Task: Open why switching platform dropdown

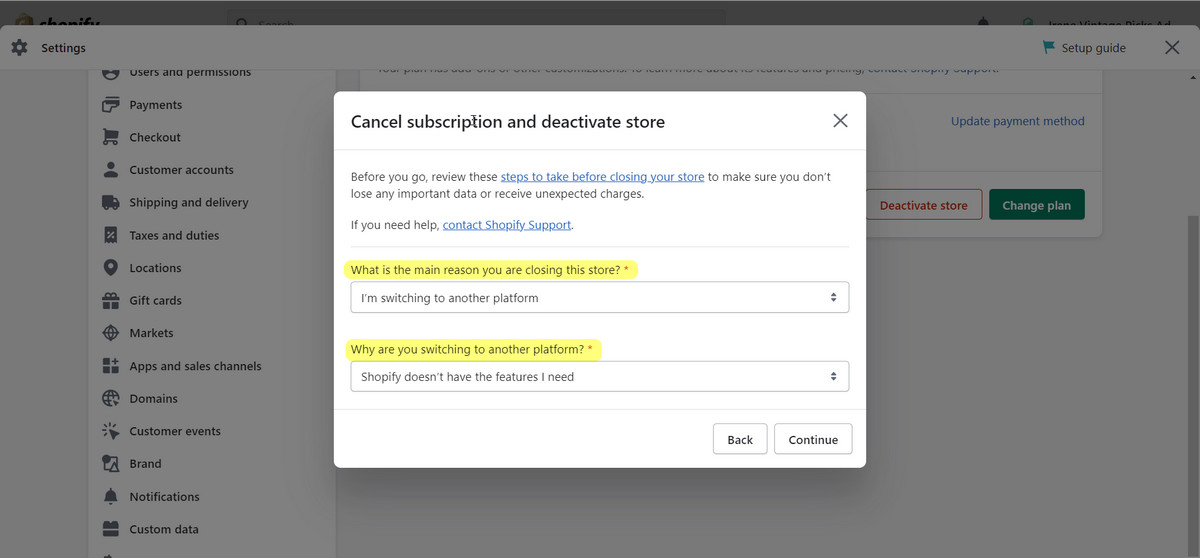Action: pyautogui.click(x=600, y=376)
